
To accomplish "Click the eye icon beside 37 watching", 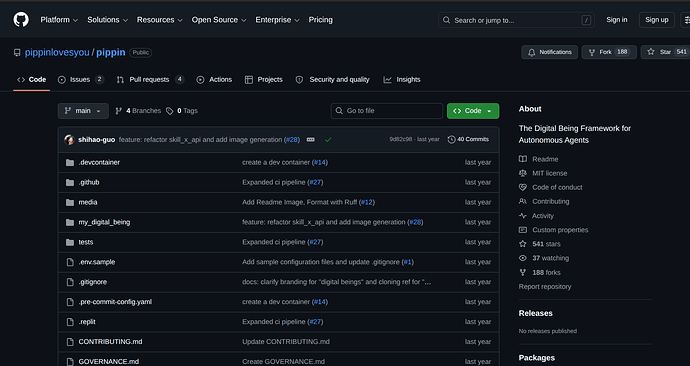I will point(523,258).
